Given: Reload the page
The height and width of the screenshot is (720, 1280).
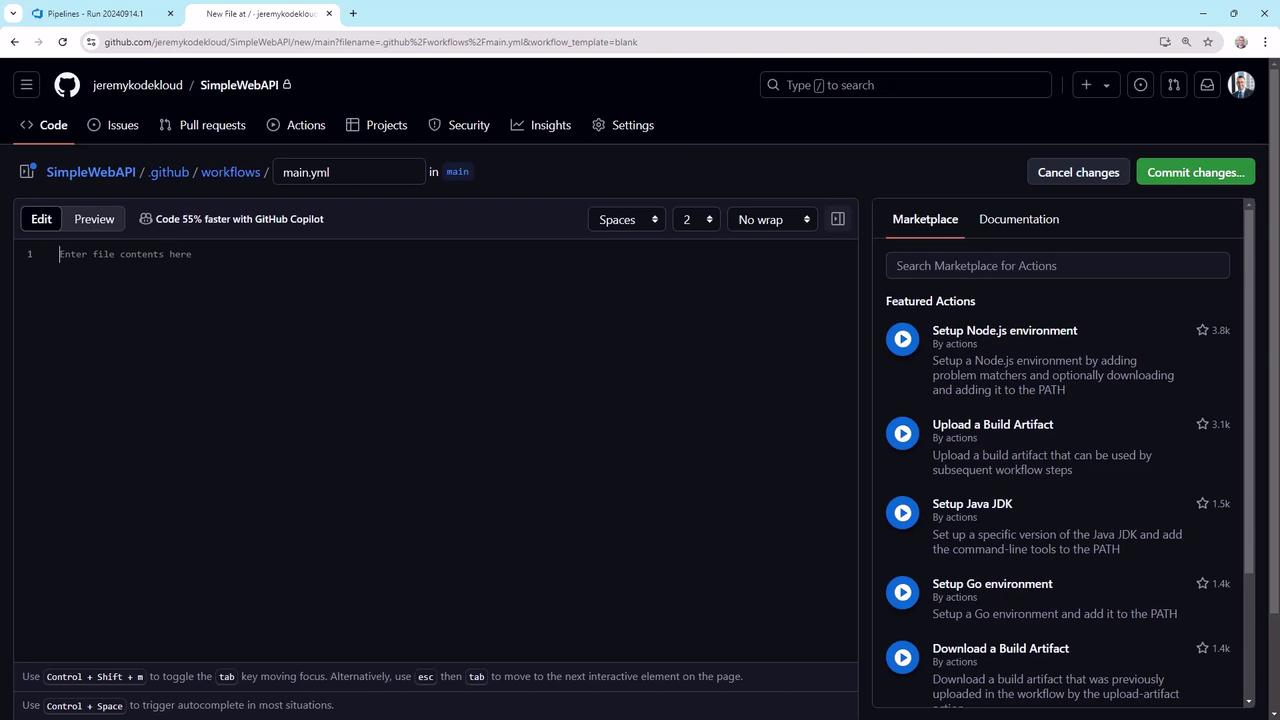Looking at the screenshot, I should 62,42.
